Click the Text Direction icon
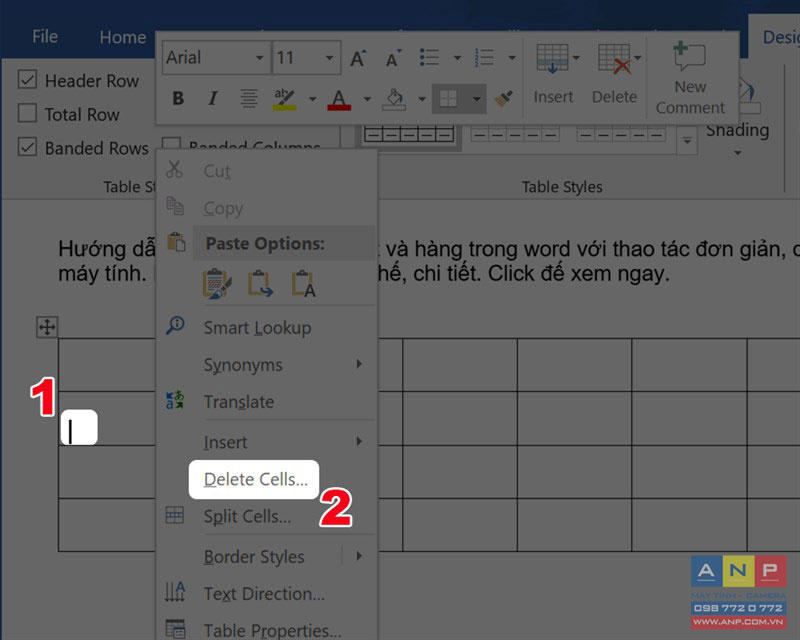The height and width of the screenshot is (640, 800). tap(174, 592)
